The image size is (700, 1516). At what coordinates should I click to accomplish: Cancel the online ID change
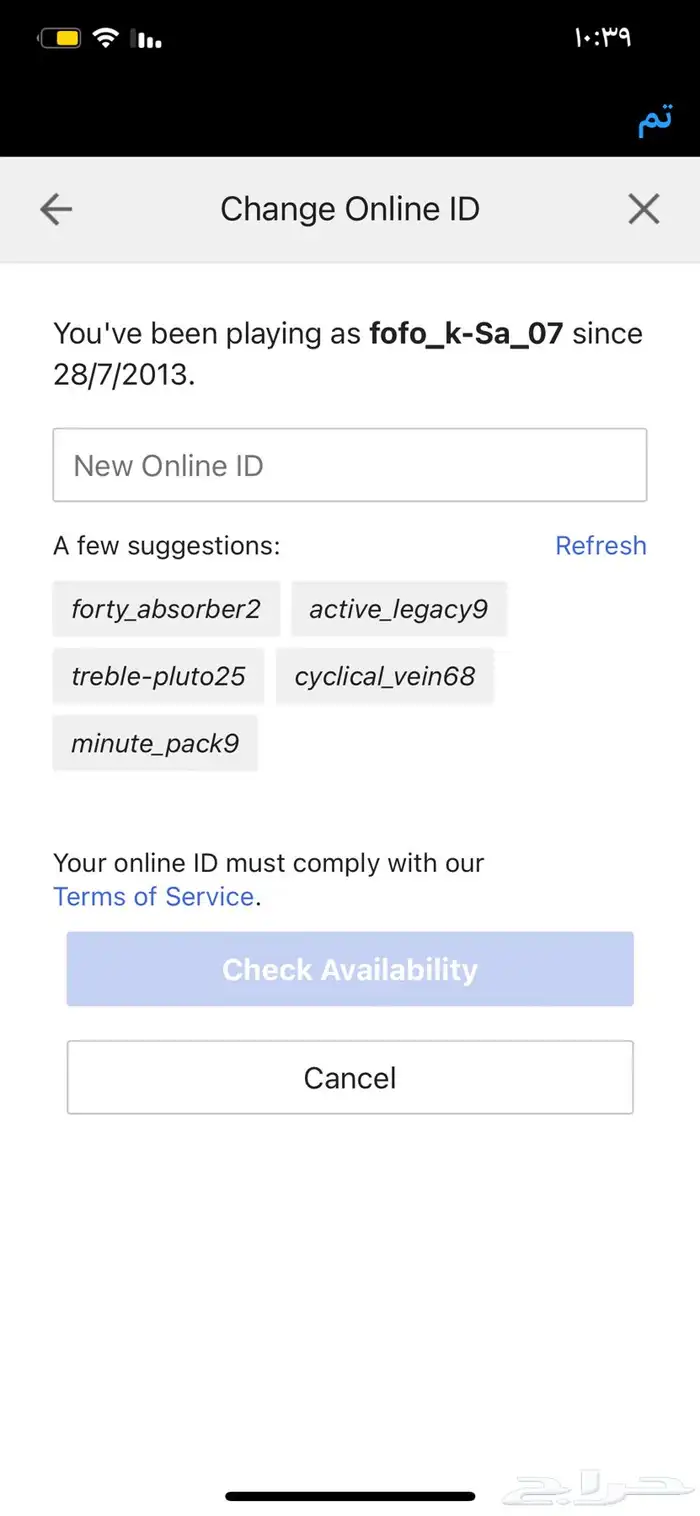point(350,1077)
